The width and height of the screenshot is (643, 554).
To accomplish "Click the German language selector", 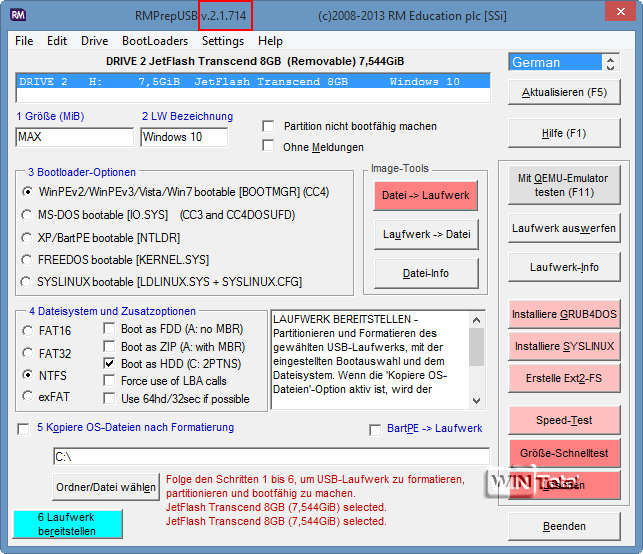I will (x=556, y=62).
